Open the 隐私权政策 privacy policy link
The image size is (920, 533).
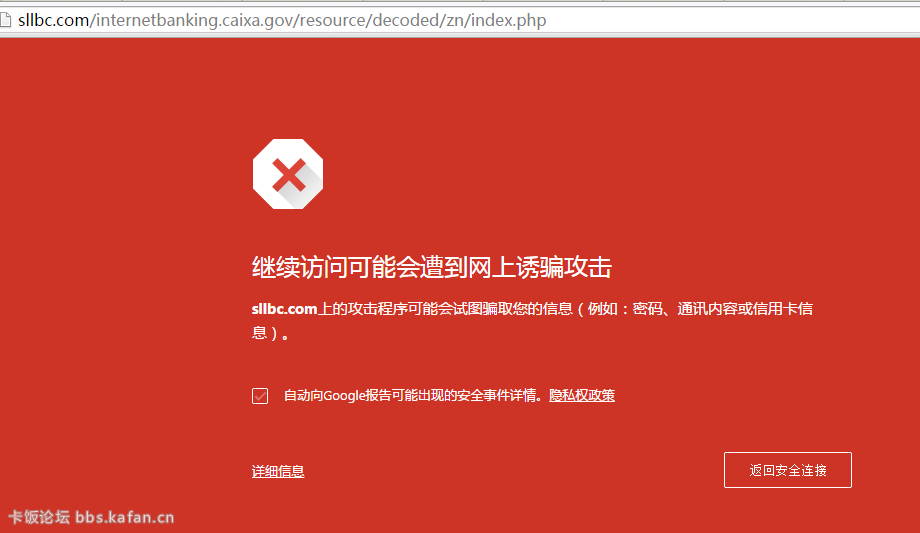coord(582,396)
